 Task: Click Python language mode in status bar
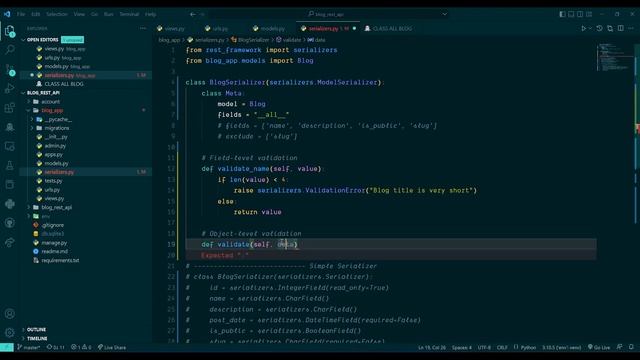[528, 347]
